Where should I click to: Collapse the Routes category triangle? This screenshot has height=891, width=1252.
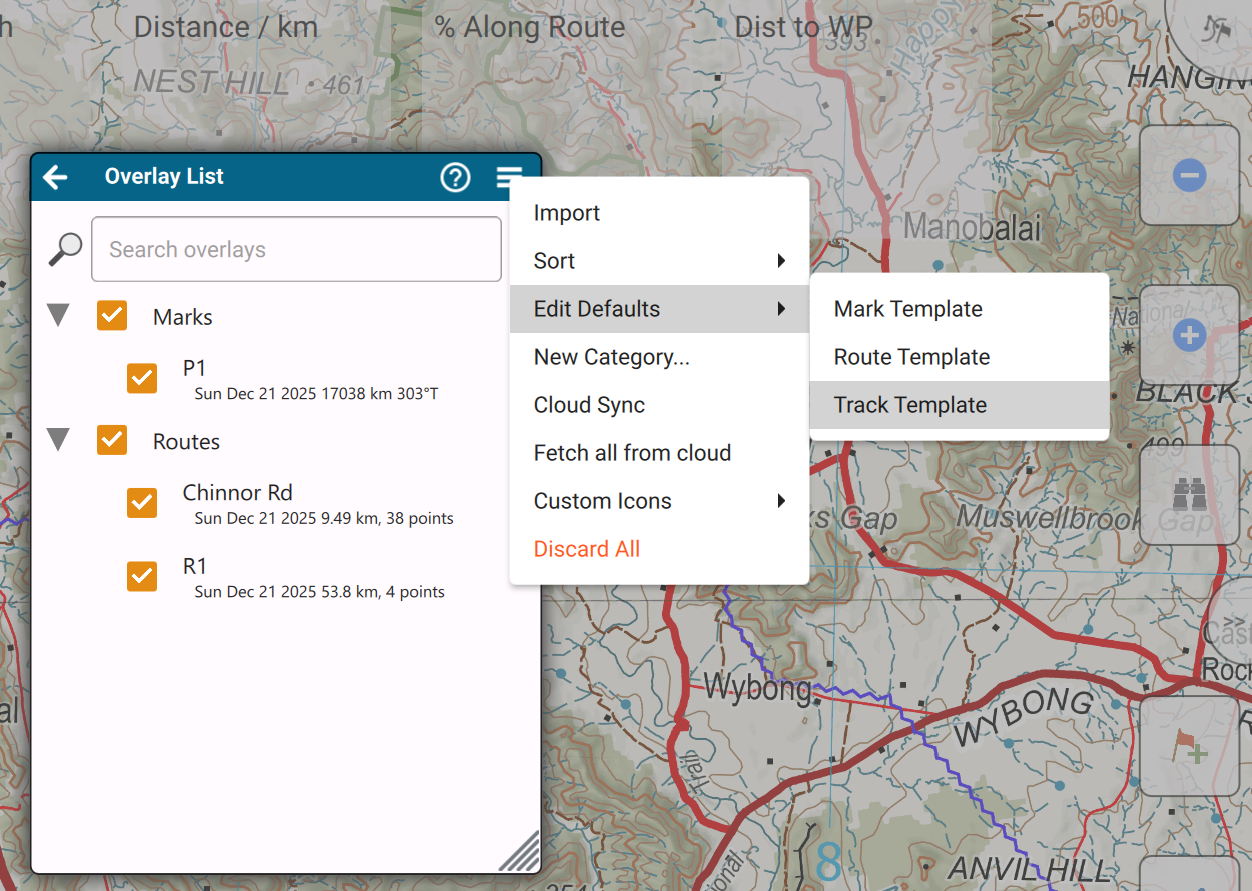[x=59, y=440]
